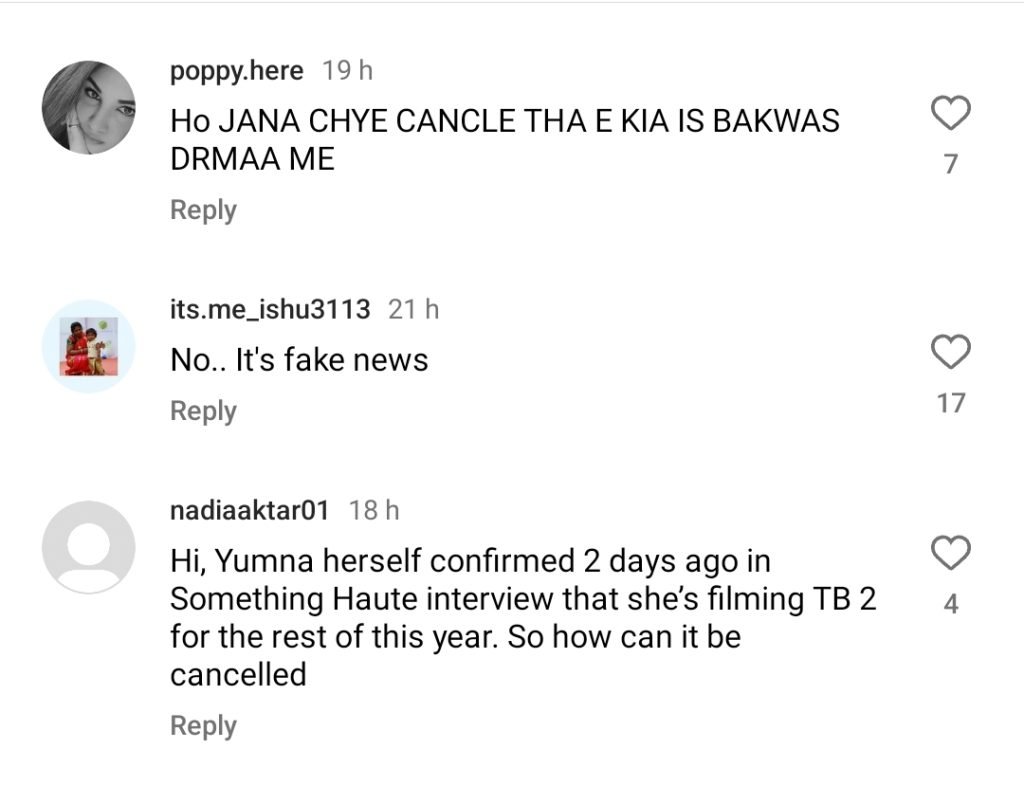1024x786 pixels.
Task: Open the its.me_ishu3113 username link
Action: 270,310
